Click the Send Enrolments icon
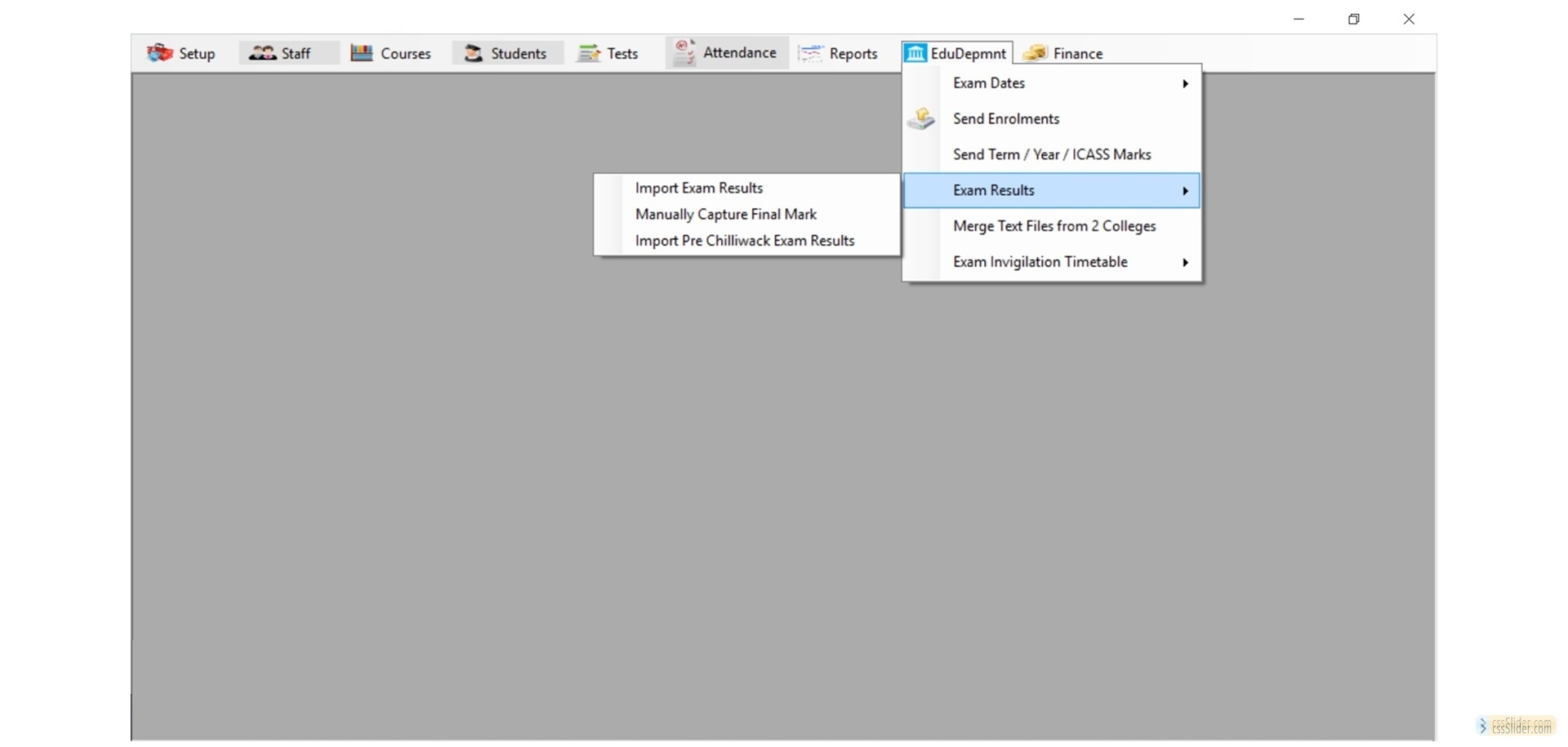Screen dimensions: 1568x747 point(921,119)
